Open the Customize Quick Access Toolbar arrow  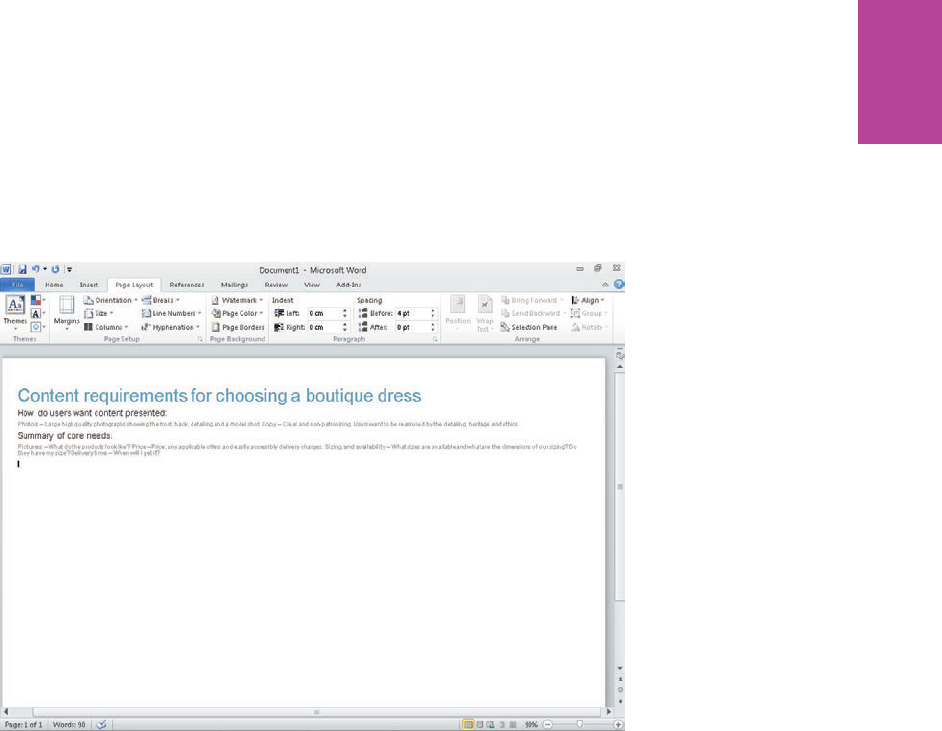click(69, 270)
